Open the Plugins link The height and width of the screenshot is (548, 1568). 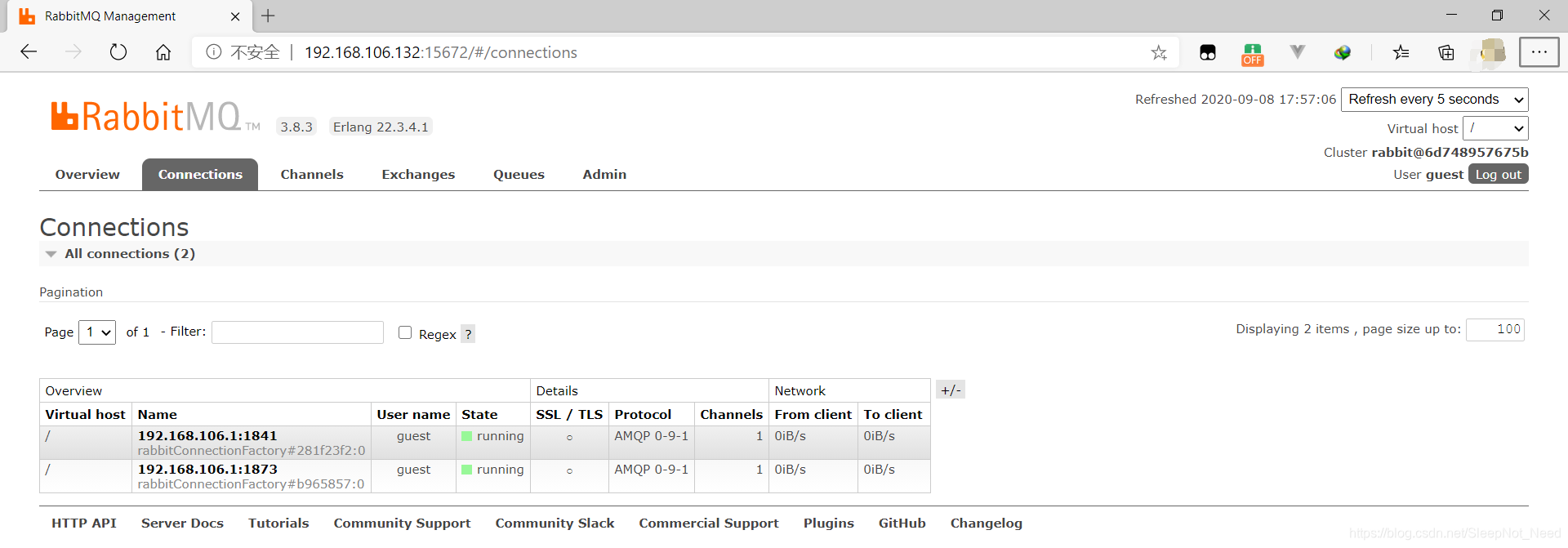pyautogui.click(x=829, y=523)
